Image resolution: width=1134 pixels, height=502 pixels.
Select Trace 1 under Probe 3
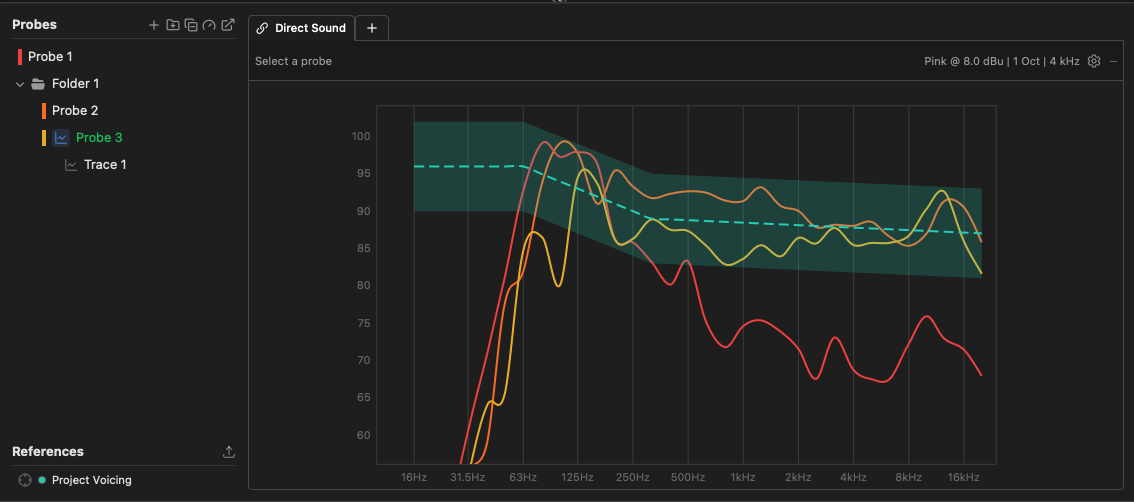pyautogui.click(x=105, y=165)
